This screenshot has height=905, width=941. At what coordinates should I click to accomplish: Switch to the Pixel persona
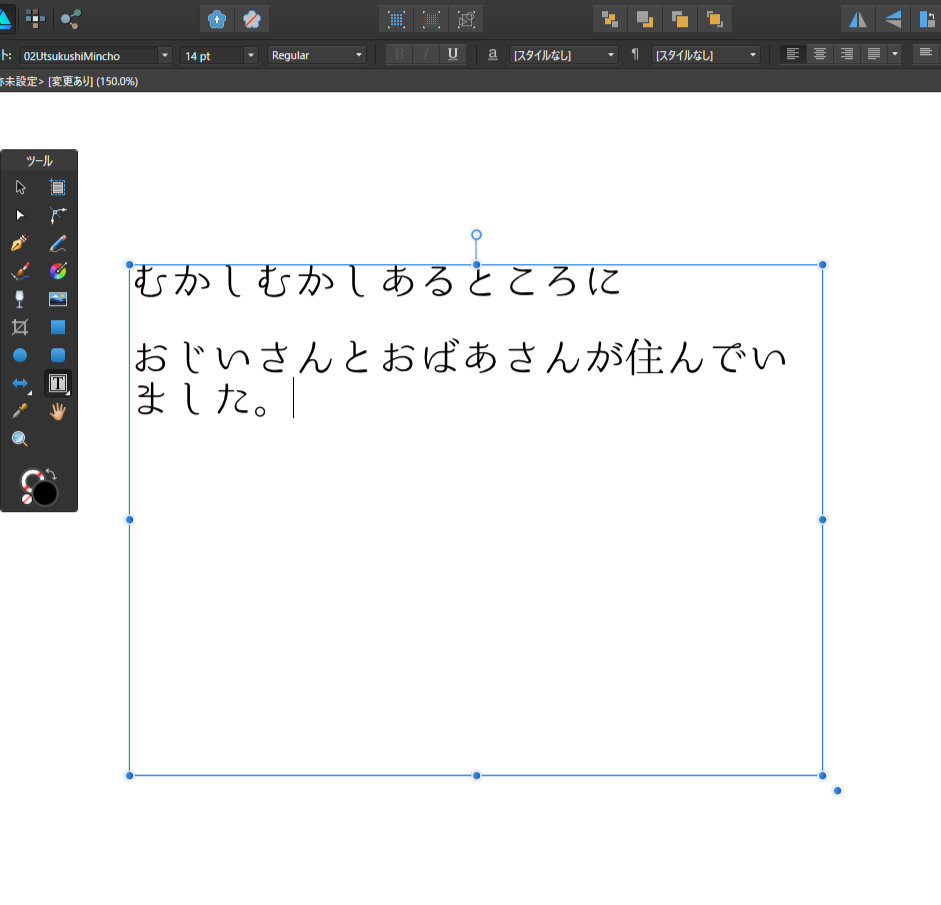pos(35,19)
